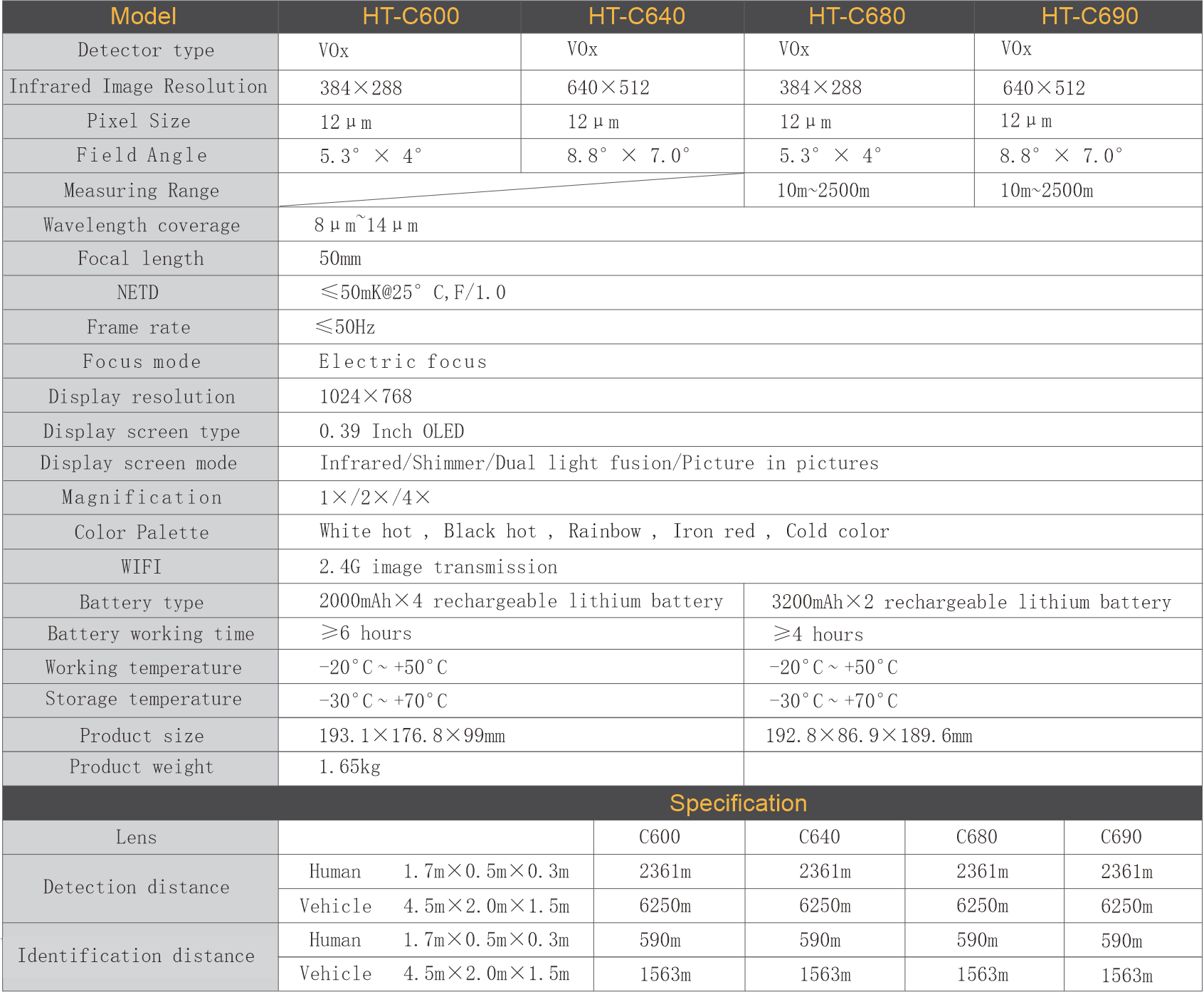Screen dimensions: 1204x992
Task: Click the Color Palette options cell
Action: click(x=603, y=532)
